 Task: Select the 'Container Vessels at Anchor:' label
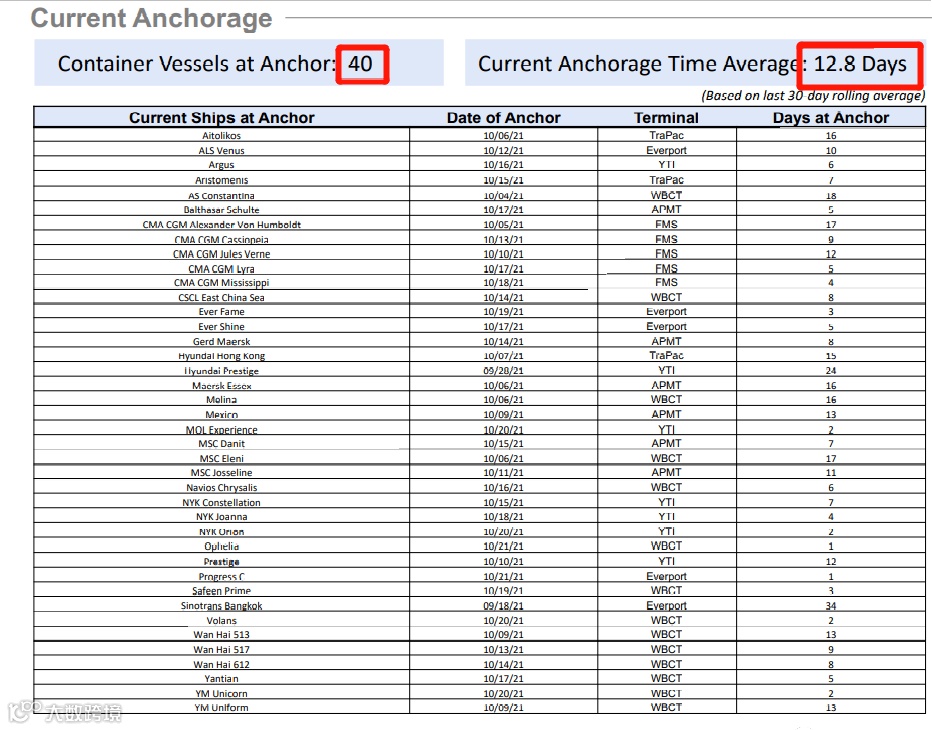coord(197,64)
